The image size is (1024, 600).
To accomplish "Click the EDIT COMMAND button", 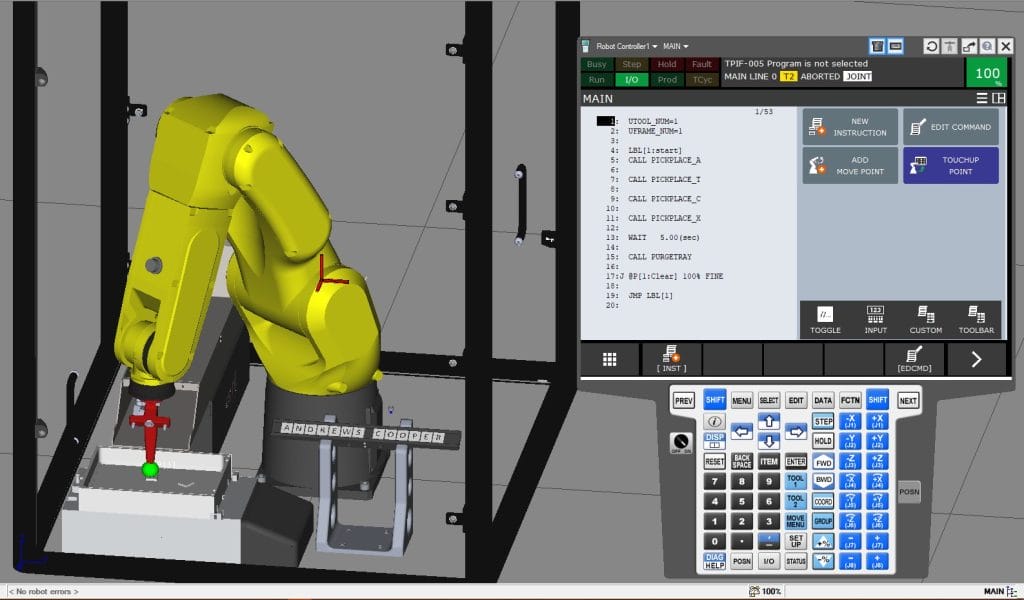I will click(x=950, y=125).
